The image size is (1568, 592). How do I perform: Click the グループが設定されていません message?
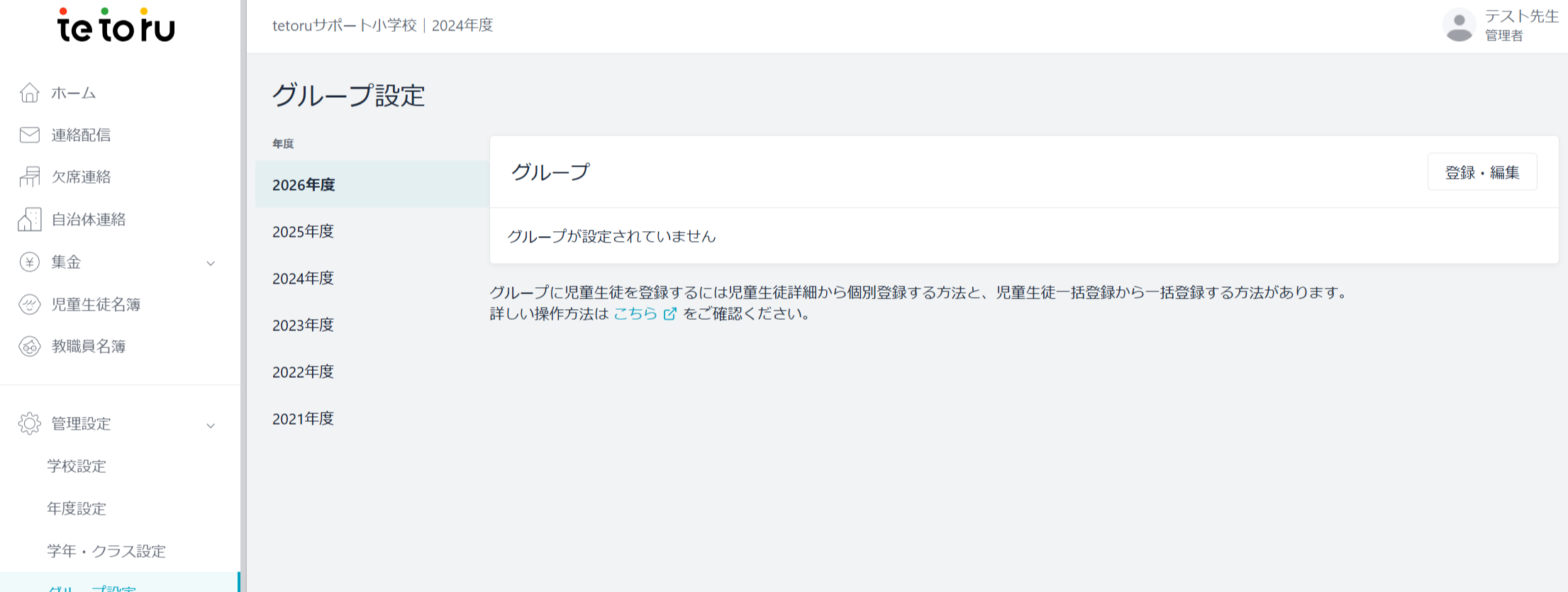coord(612,236)
